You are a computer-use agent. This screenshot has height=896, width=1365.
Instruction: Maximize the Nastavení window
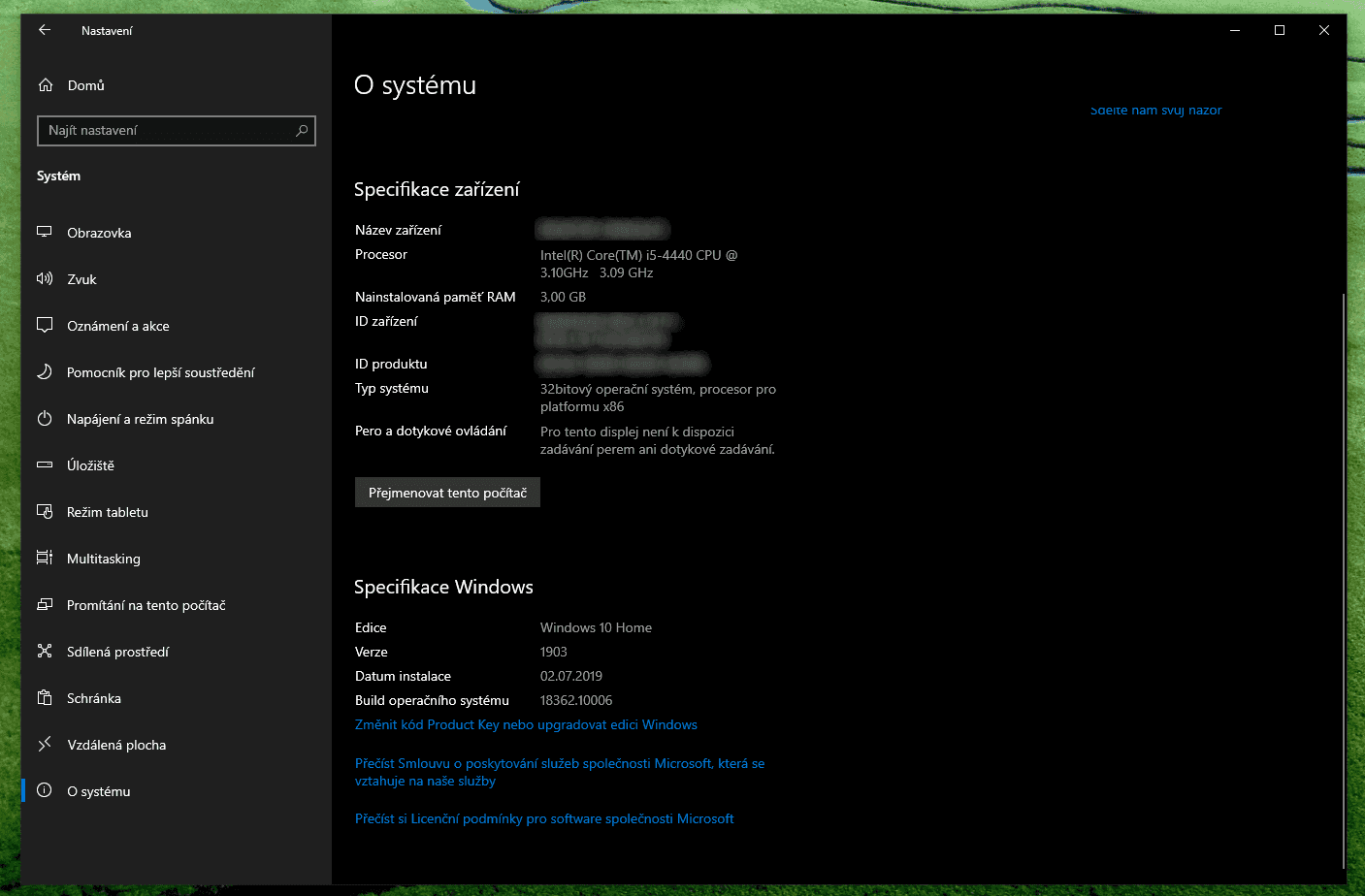tap(1280, 30)
